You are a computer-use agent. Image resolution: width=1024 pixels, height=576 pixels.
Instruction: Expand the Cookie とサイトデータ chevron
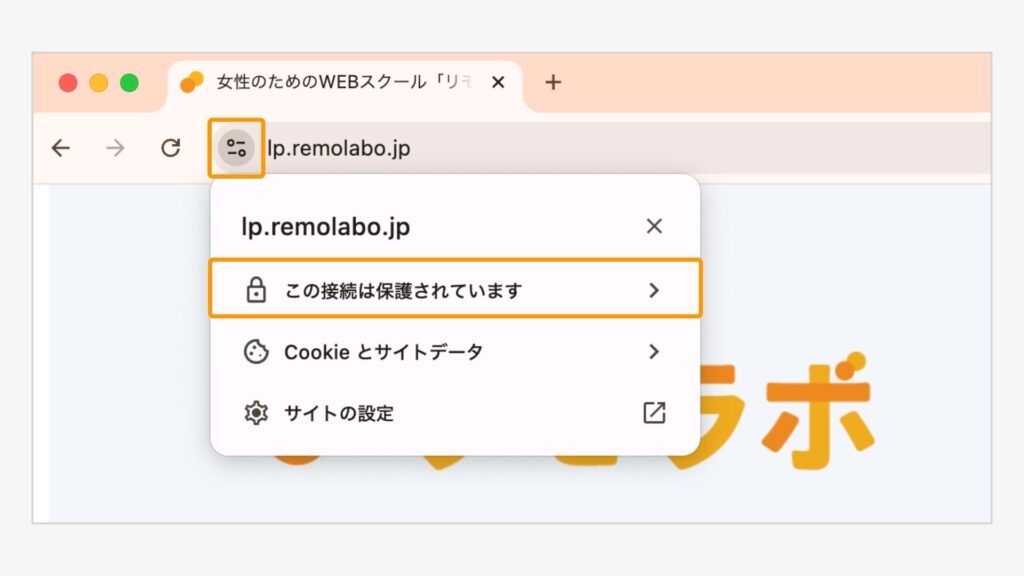coord(654,351)
